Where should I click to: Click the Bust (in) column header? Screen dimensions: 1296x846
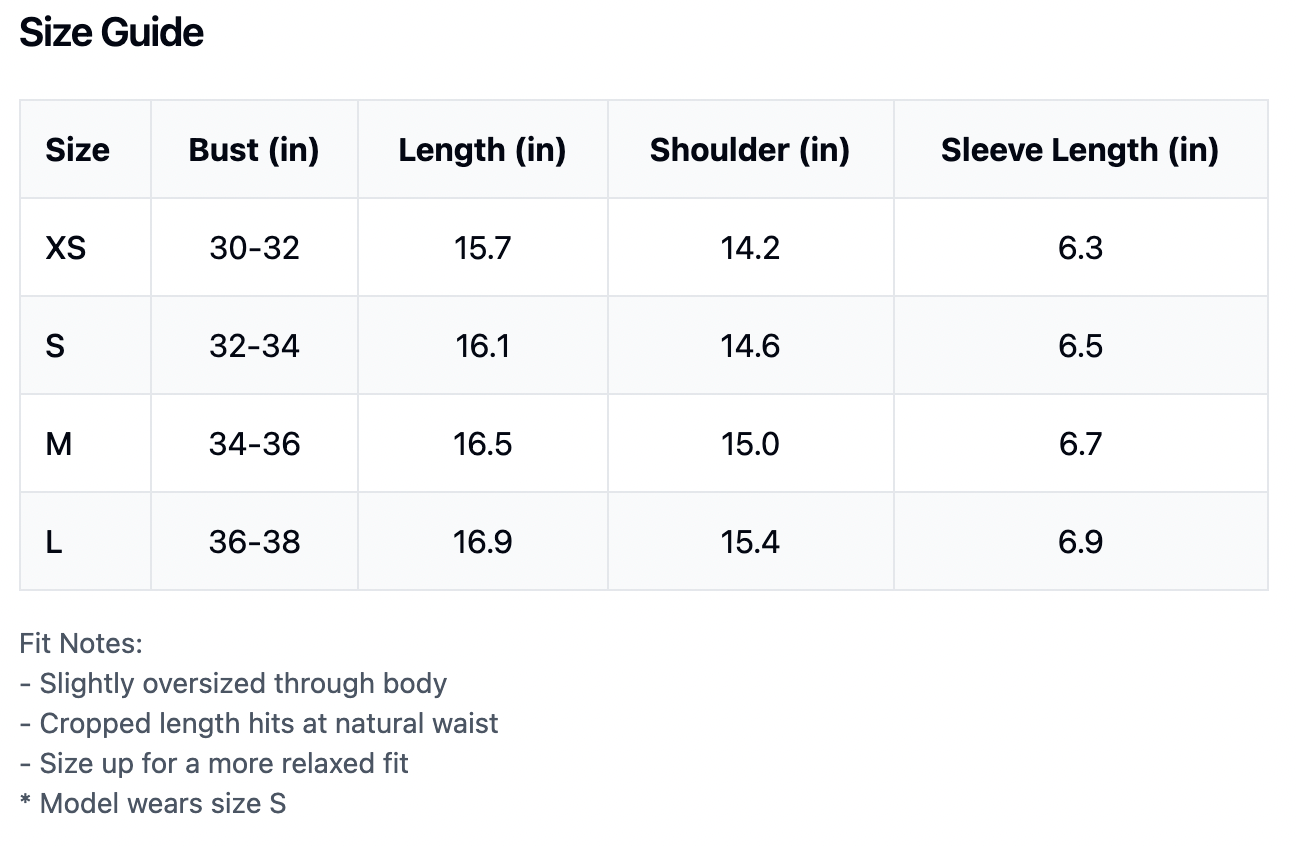[x=254, y=150]
